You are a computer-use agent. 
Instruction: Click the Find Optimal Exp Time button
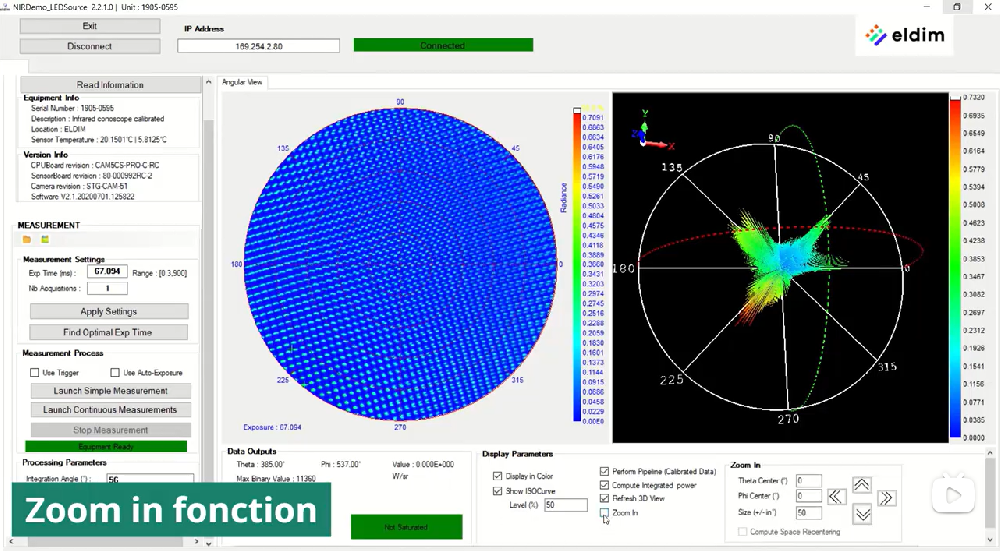pos(109,332)
